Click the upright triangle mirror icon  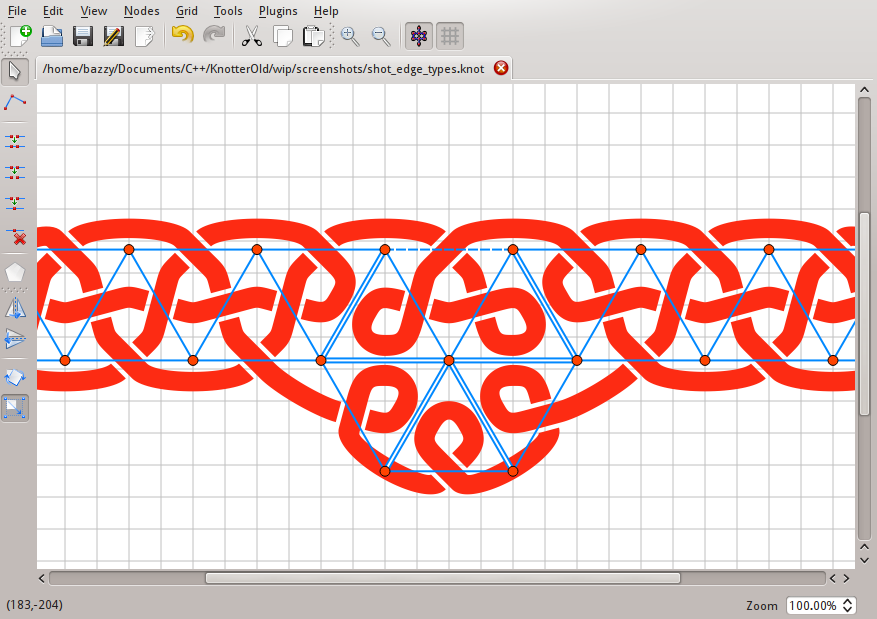pos(15,308)
